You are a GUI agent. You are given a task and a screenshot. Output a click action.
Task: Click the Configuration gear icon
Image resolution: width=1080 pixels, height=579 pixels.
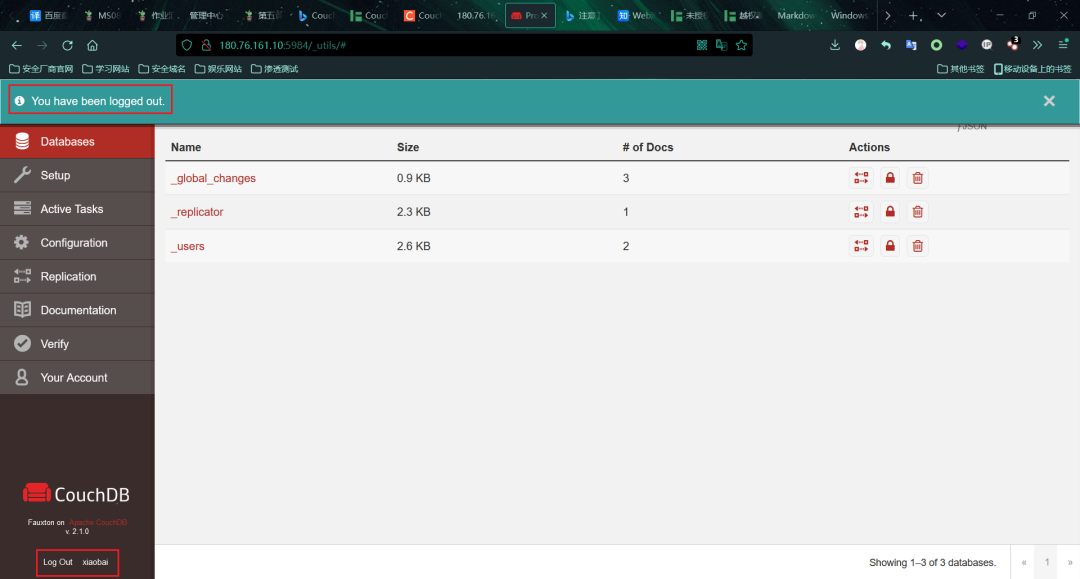pos(22,242)
